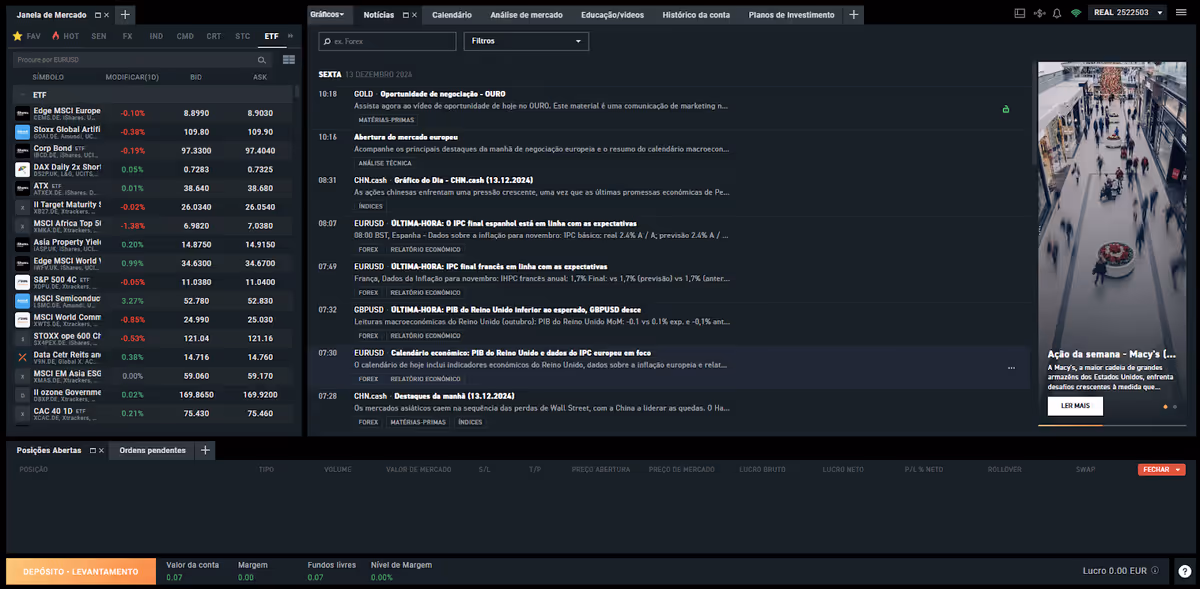Click LER MAIS on the Macy's promotion
The height and width of the screenshot is (589, 1200).
1075,406
